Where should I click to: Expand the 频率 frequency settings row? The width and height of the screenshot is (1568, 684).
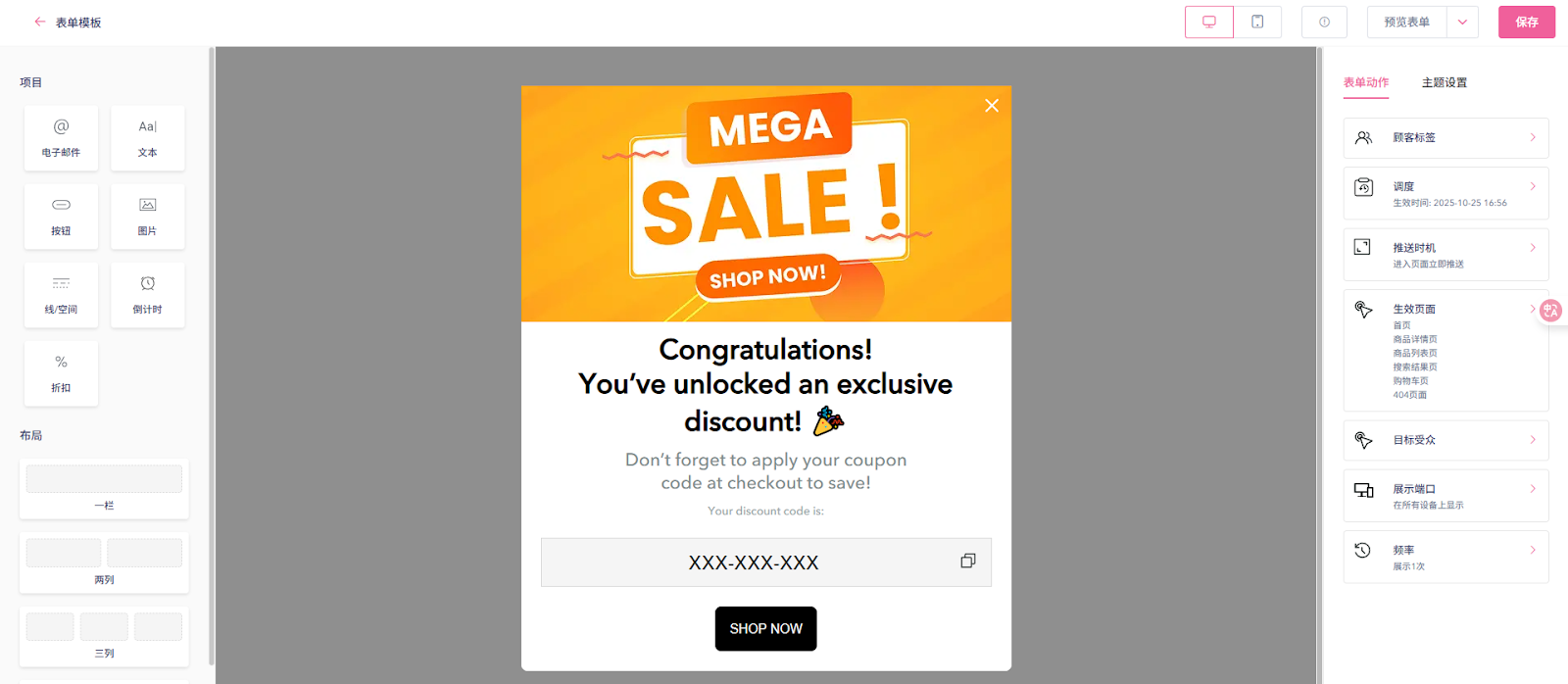1445,557
